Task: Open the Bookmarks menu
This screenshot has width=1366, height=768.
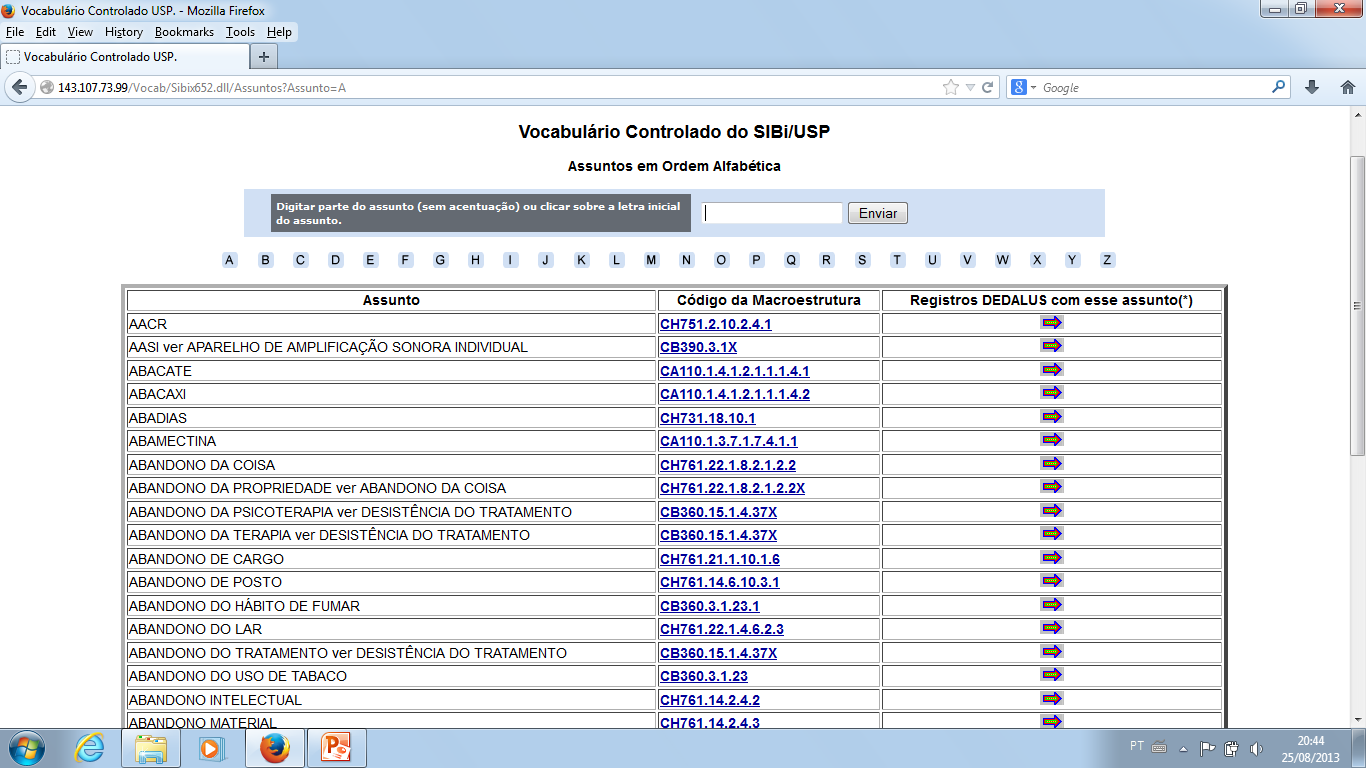Action: coord(184,32)
